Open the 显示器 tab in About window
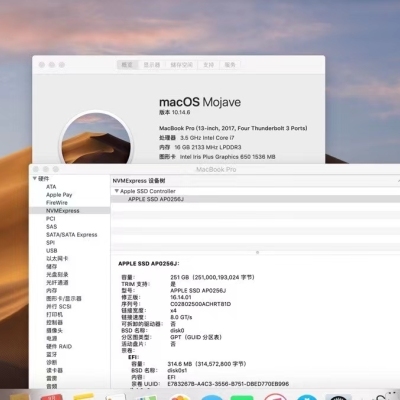The image size is (400, 400). [x=152, y=65]
